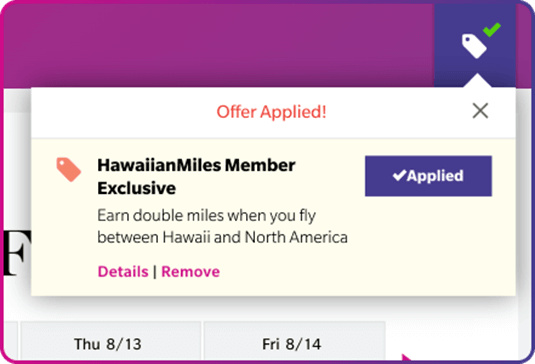The image size is (535, 364).
Task: Click the white popup pointer below tag icon
Action: [477, 81]
